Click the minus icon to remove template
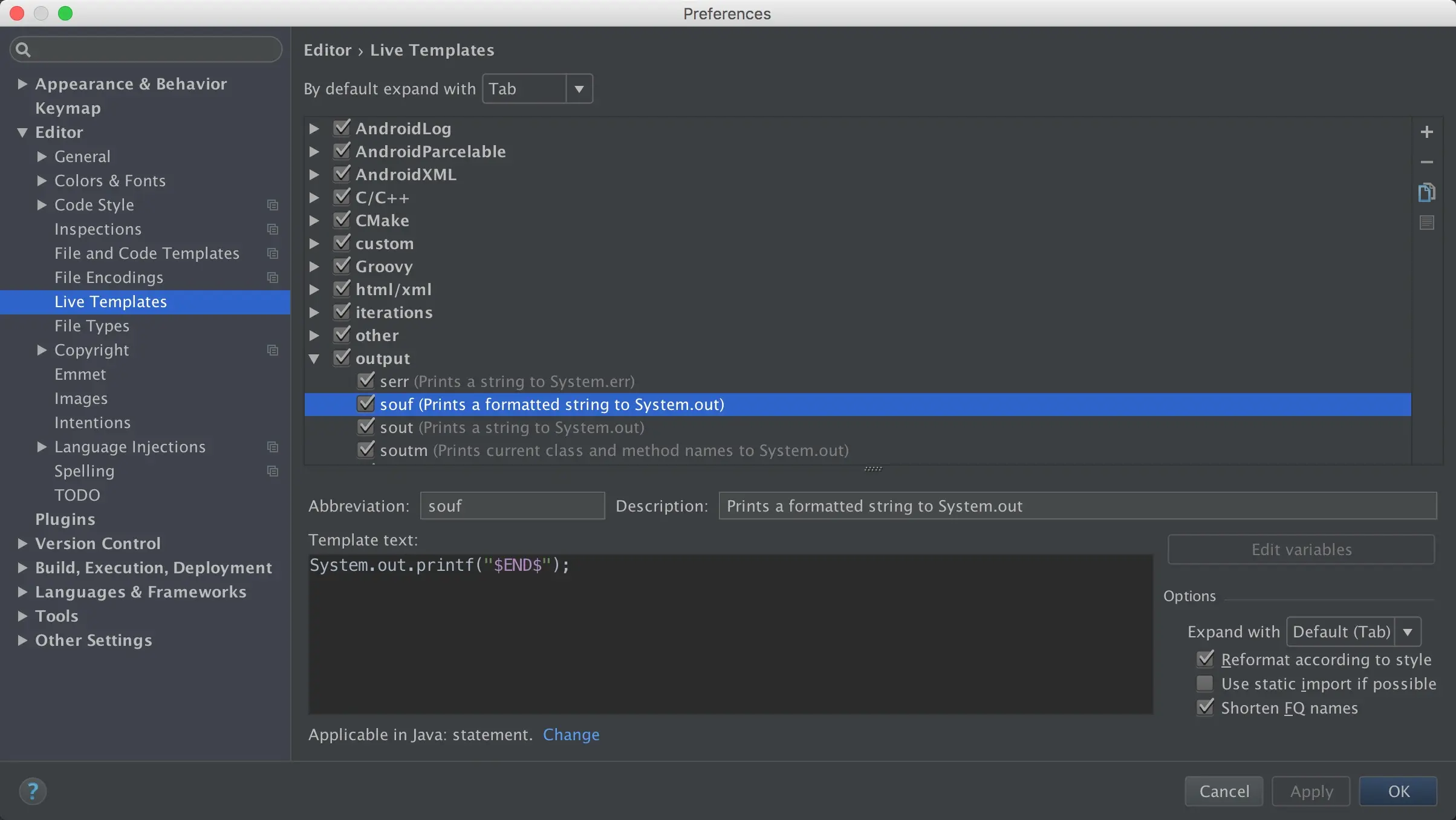The height and width of the screenshot is (820, 1456). point(1426,162)
